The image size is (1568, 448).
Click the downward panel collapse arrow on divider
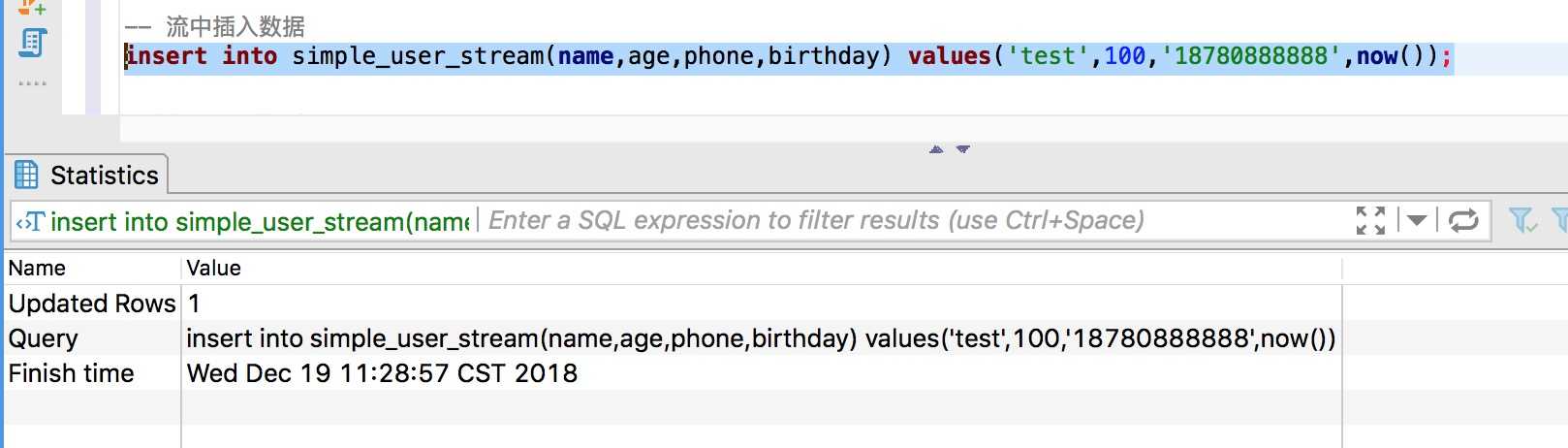coord(963,149)
